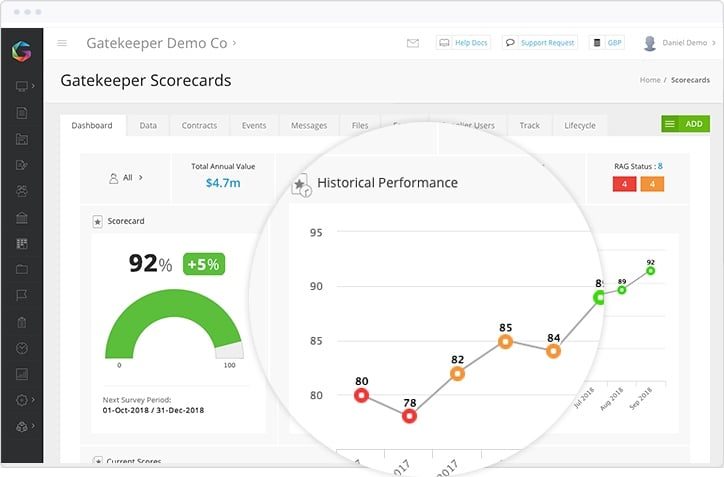The image size is (724, 477).
Task: Select the orange data point labeled 84
Action: point(554,351)
